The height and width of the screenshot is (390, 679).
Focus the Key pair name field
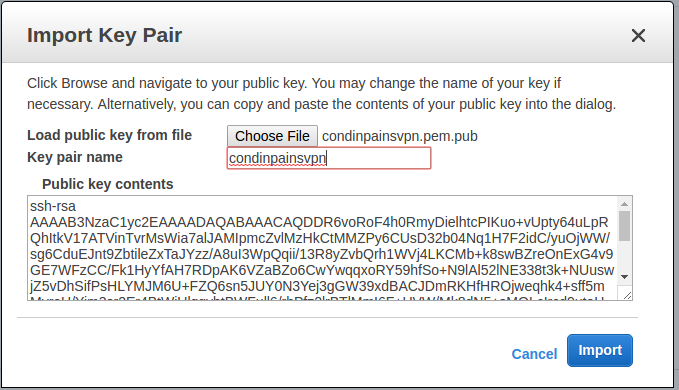point(329,158)
